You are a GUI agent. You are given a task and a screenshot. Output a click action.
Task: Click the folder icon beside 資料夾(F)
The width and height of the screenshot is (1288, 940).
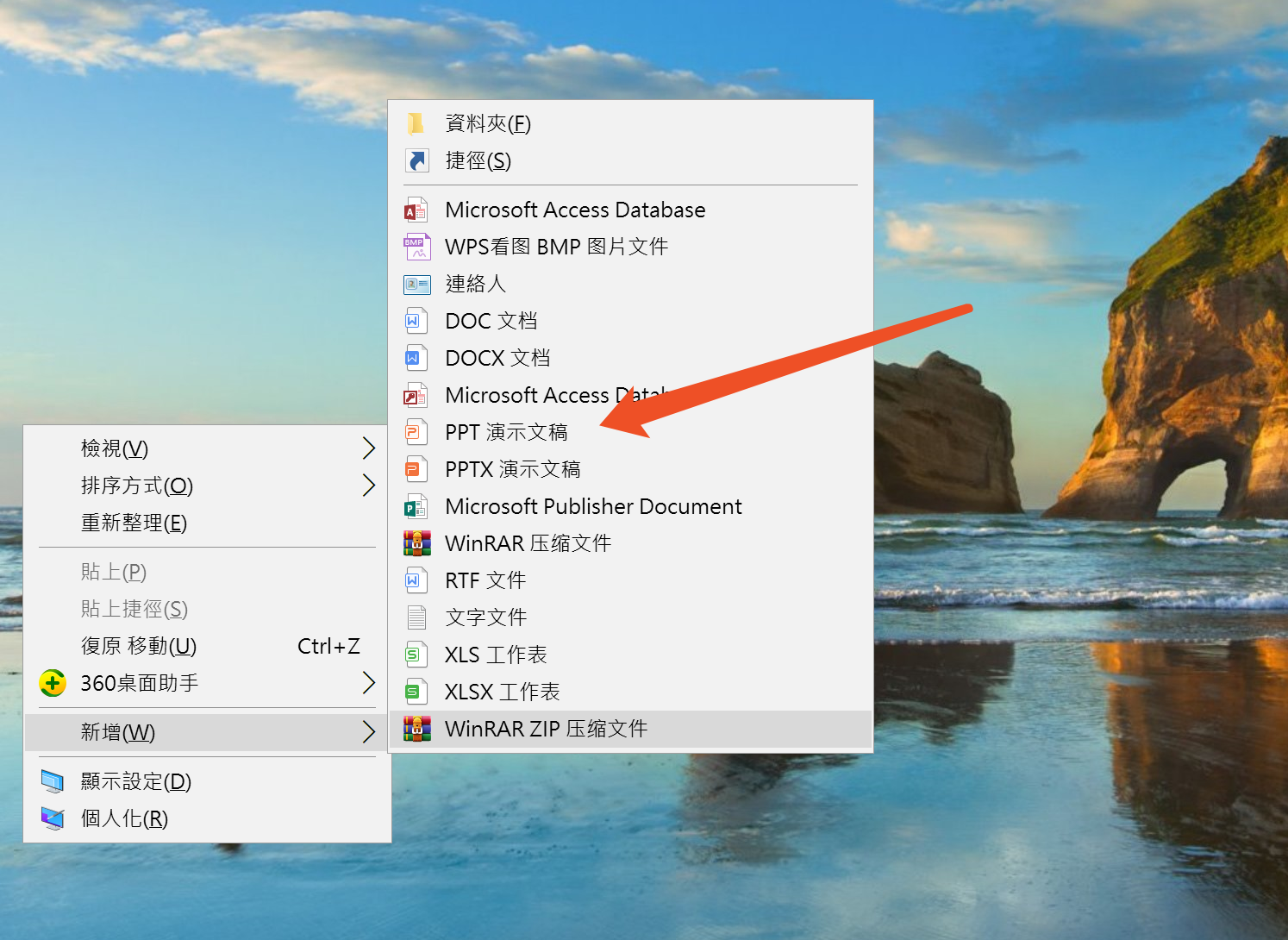416,124
